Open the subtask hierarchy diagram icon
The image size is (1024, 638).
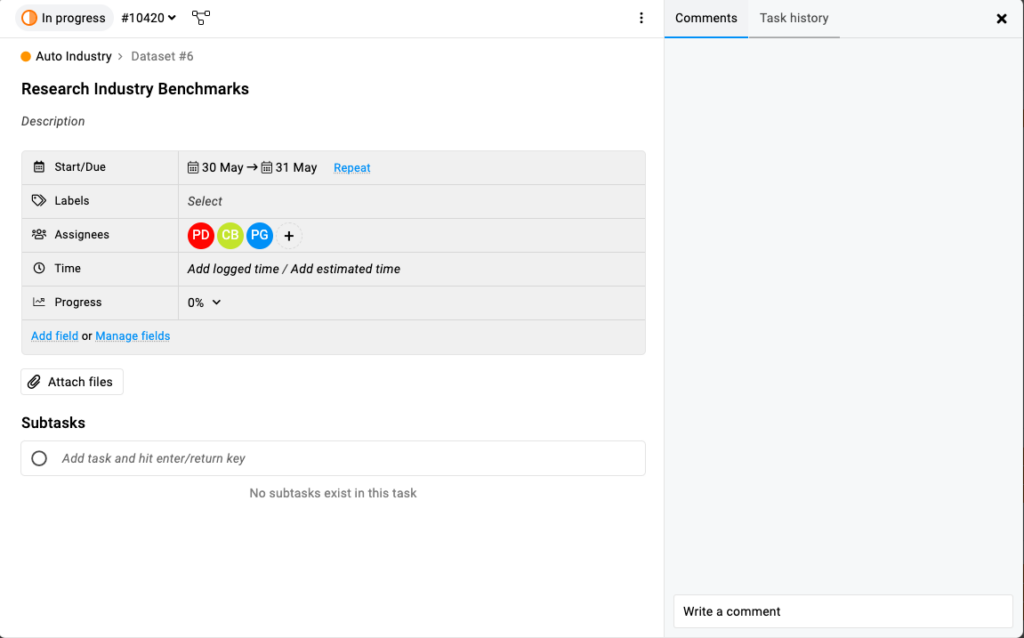pos(201,18)
